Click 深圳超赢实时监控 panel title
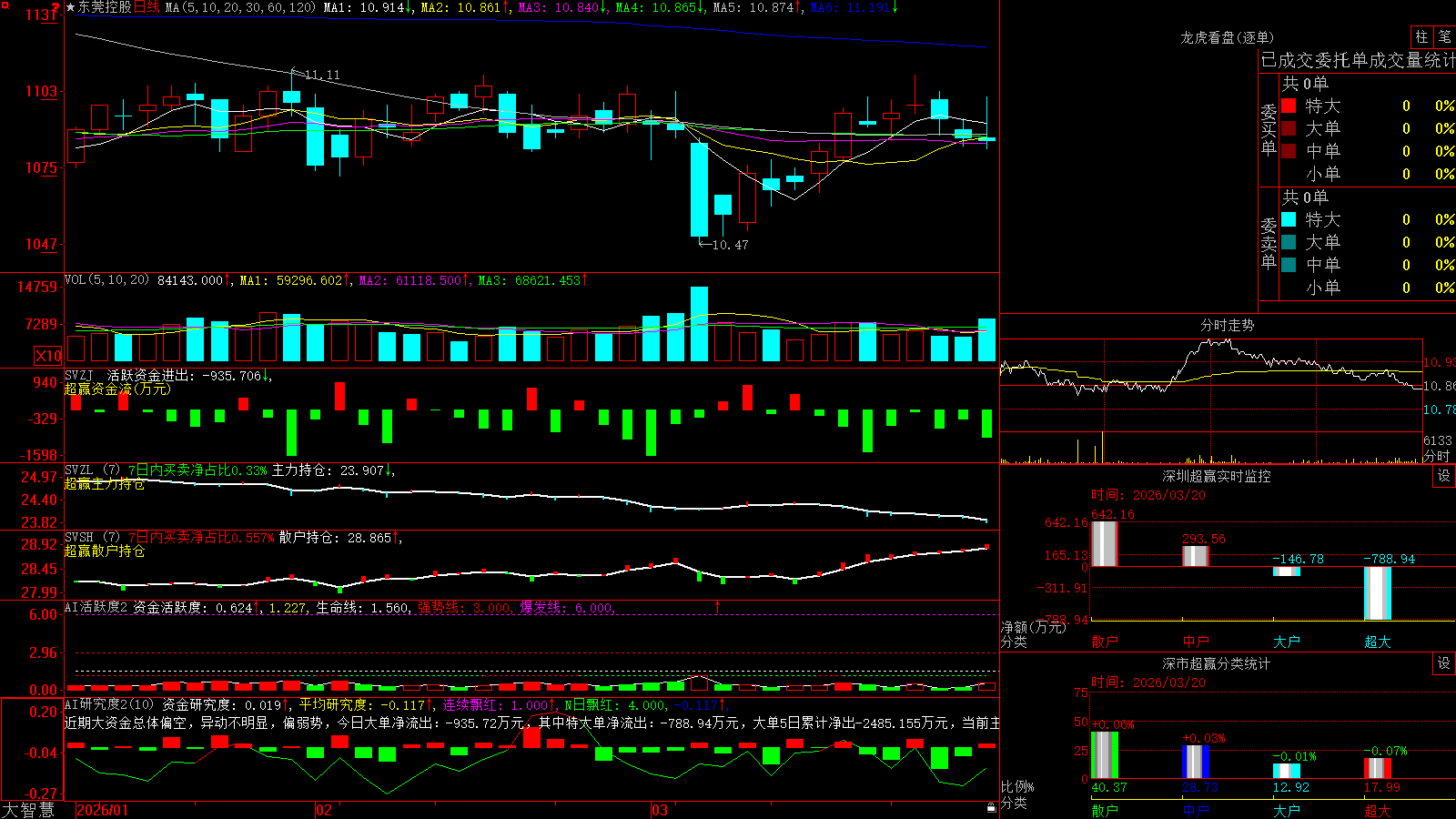Image resolution: width=1456 pixels, height=819 pixels. [1217, 476]
